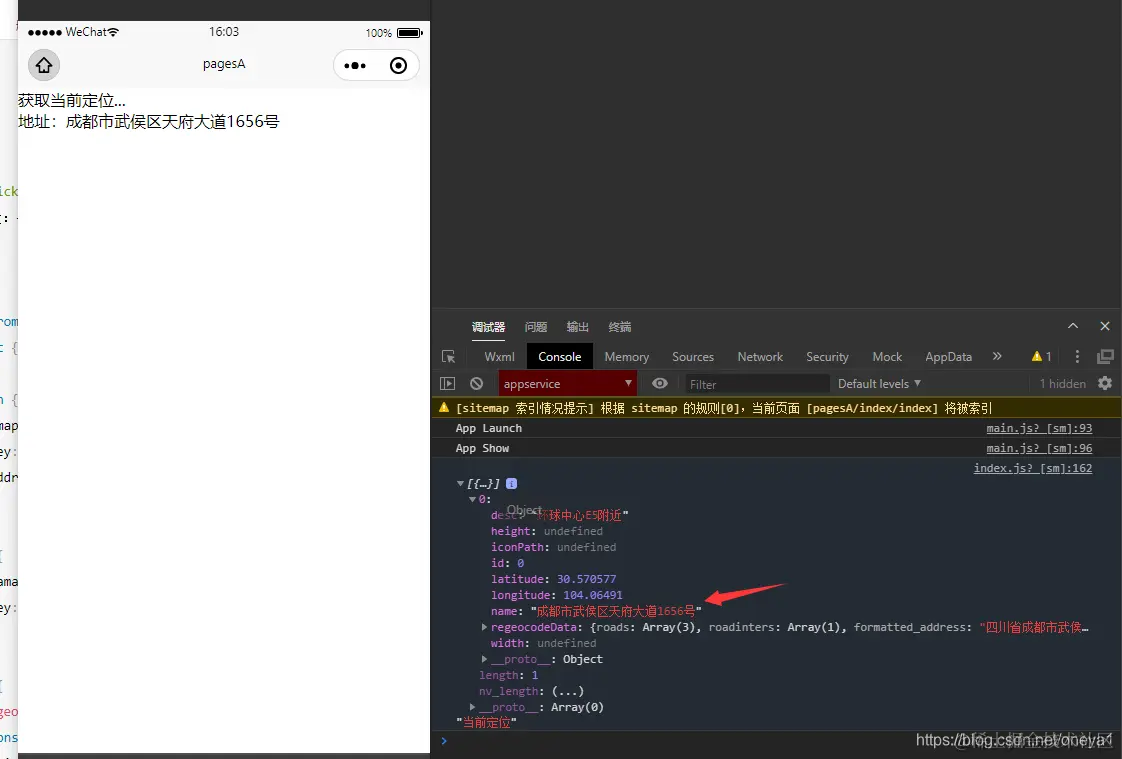Activate the element inspector picker icon
The image size is (1122, 759).
(x=449, y=356)
